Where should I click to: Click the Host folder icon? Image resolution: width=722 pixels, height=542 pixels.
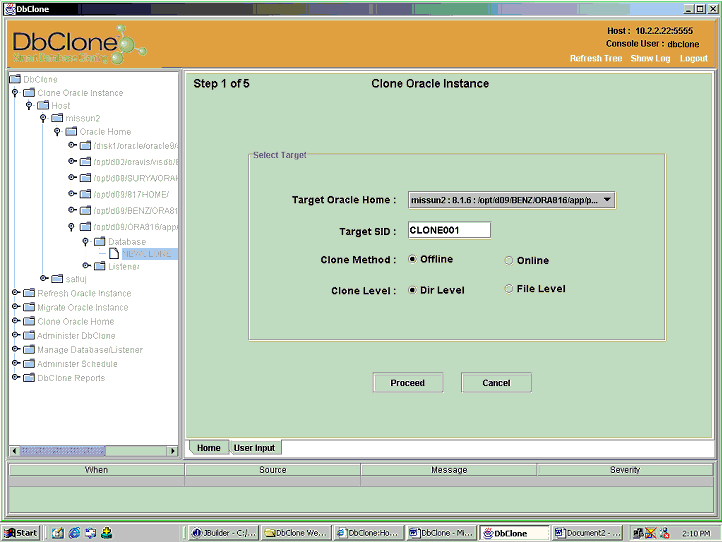[43, 105]
